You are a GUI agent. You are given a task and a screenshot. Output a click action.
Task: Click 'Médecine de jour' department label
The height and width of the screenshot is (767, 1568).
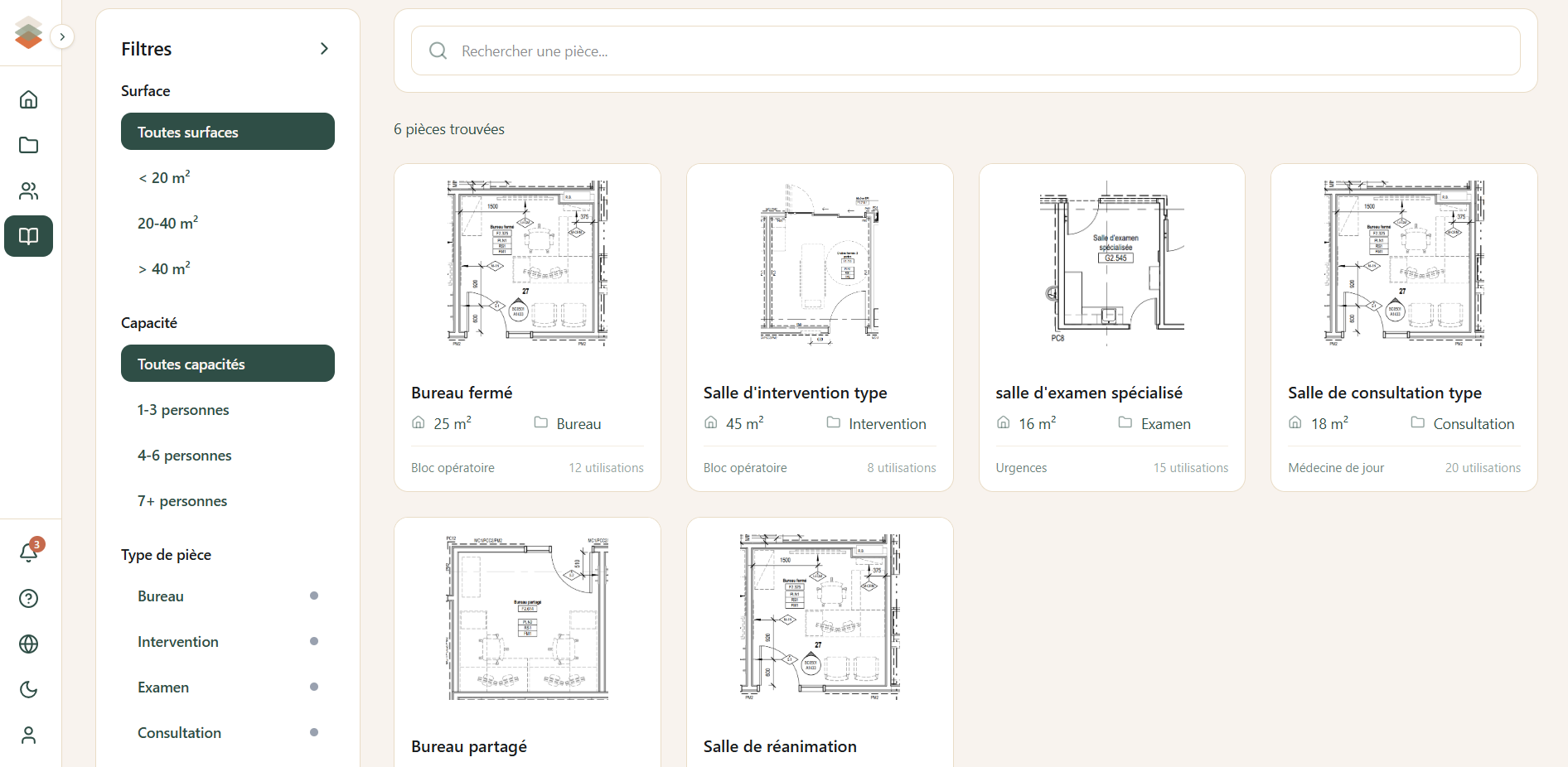coord(1336,468)
